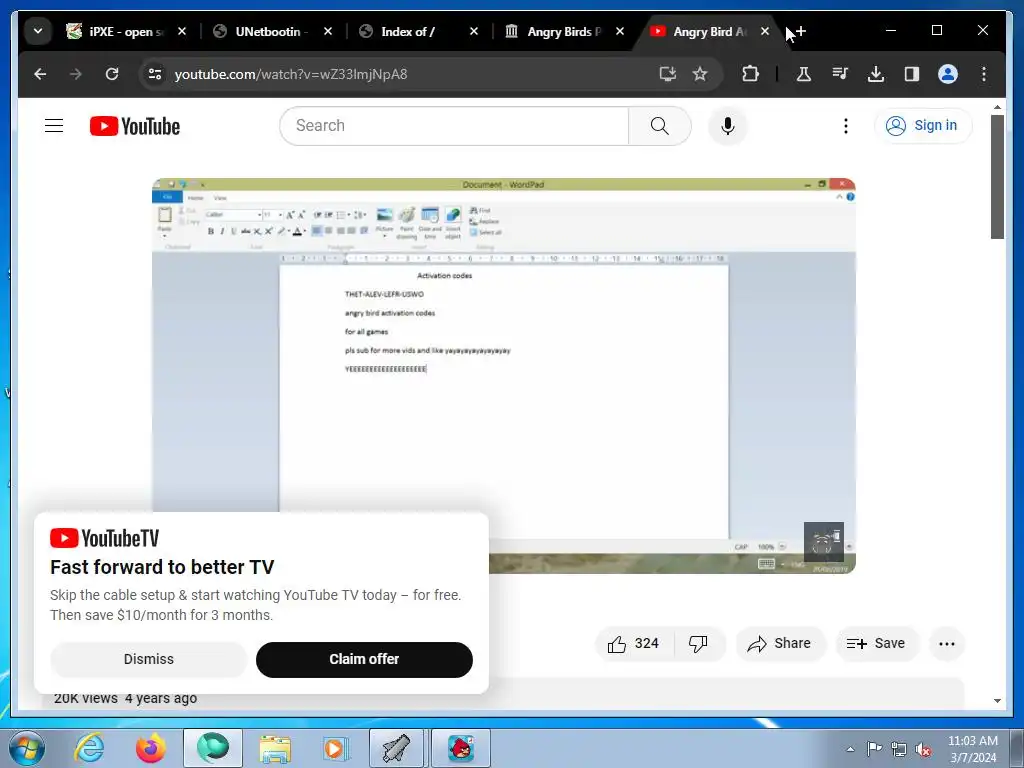
Task: Open the Extensions puzzle icon
Action: pyautogui.click(x=750, y=74)
